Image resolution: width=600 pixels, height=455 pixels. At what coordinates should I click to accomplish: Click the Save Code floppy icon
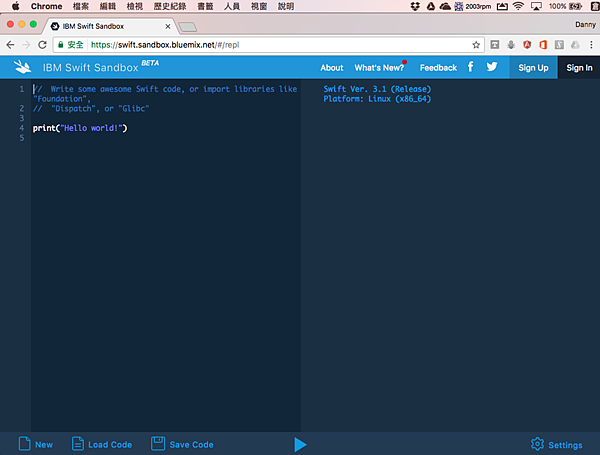pyautogui.click(x=158, y=444)
